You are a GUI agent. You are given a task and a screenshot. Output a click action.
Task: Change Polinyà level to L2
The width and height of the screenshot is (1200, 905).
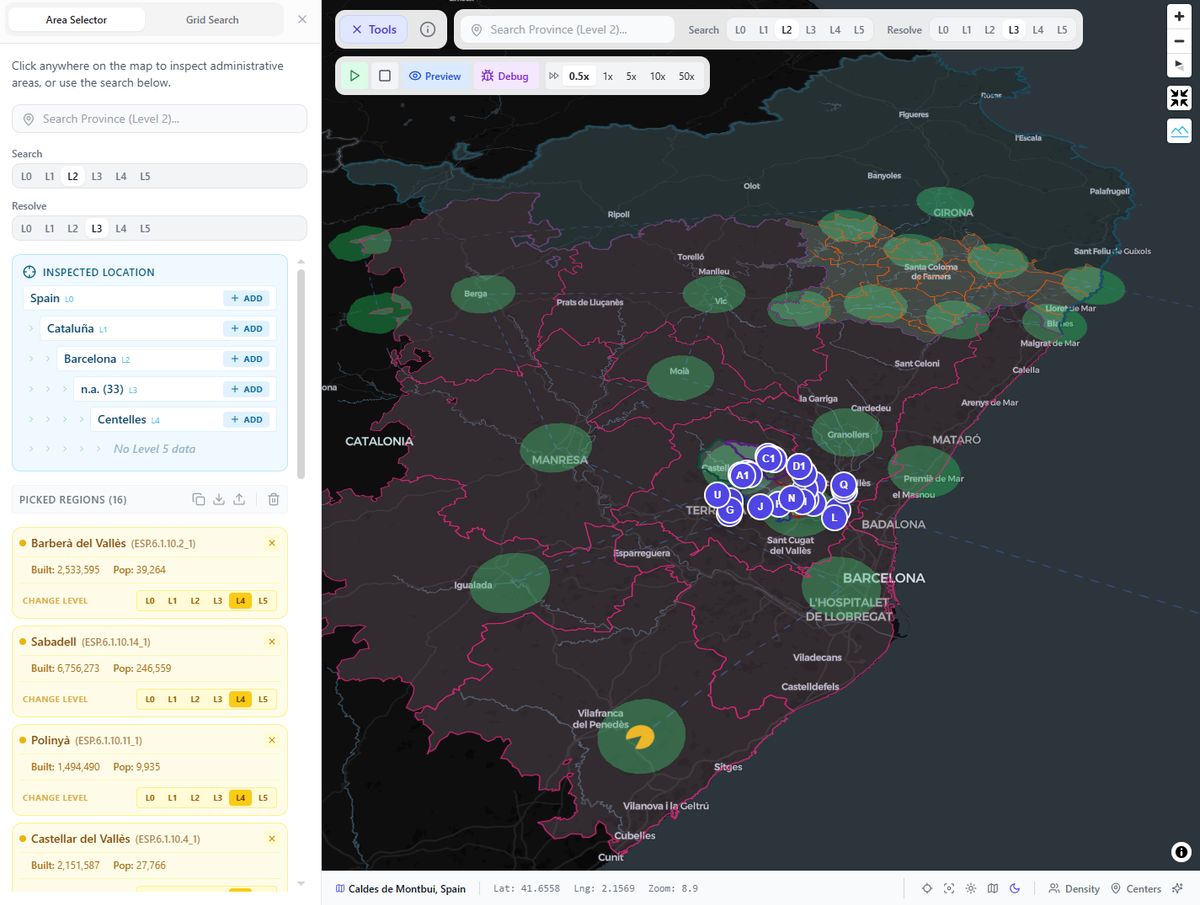tap(195, 798)
